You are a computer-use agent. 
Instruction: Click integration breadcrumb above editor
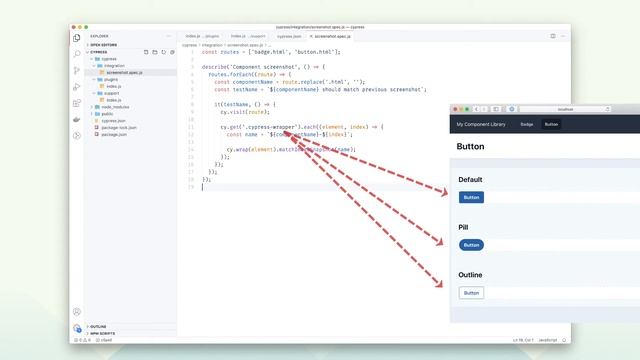tap(212, 45)
